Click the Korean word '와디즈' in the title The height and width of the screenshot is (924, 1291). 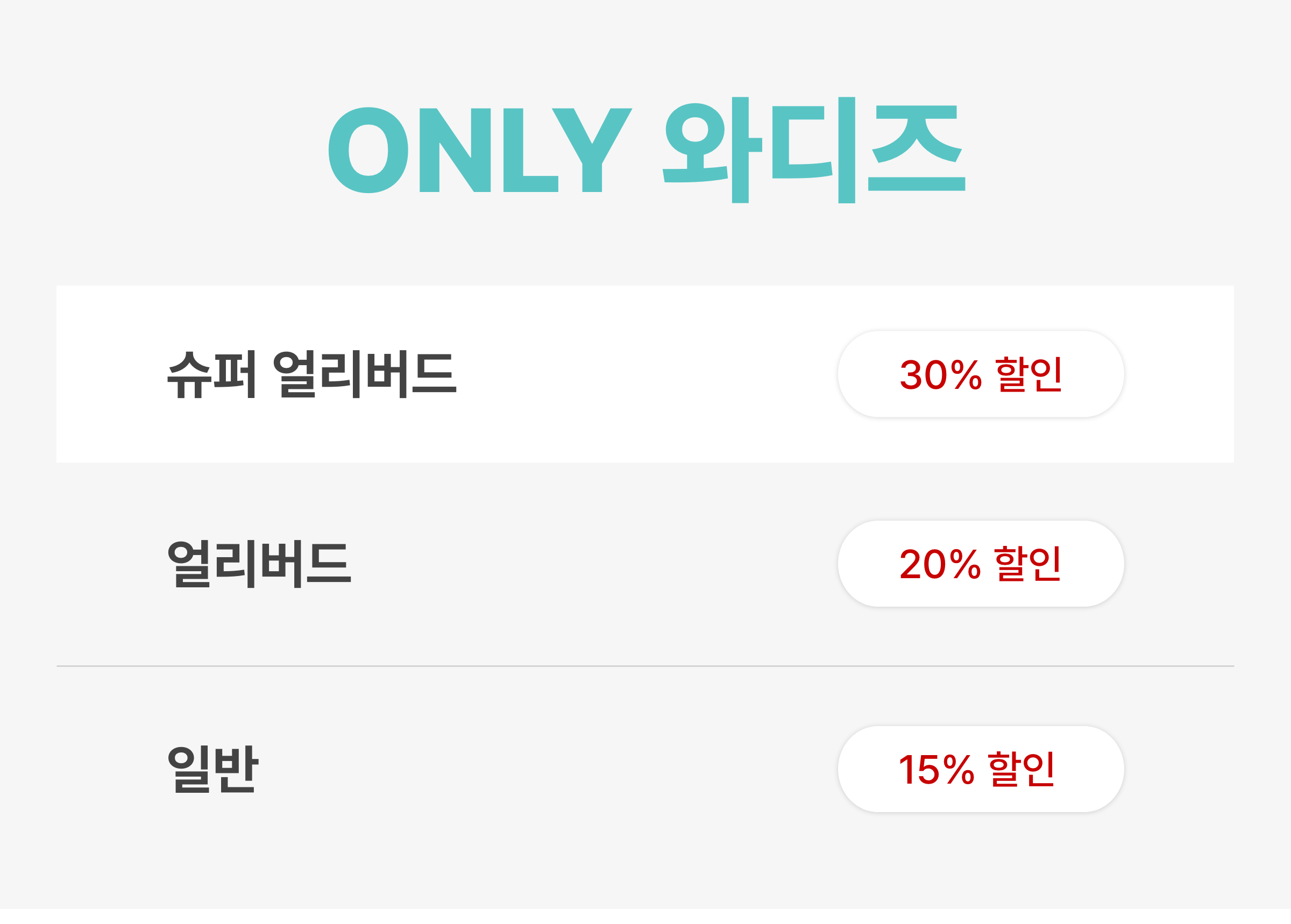point(813,150)
